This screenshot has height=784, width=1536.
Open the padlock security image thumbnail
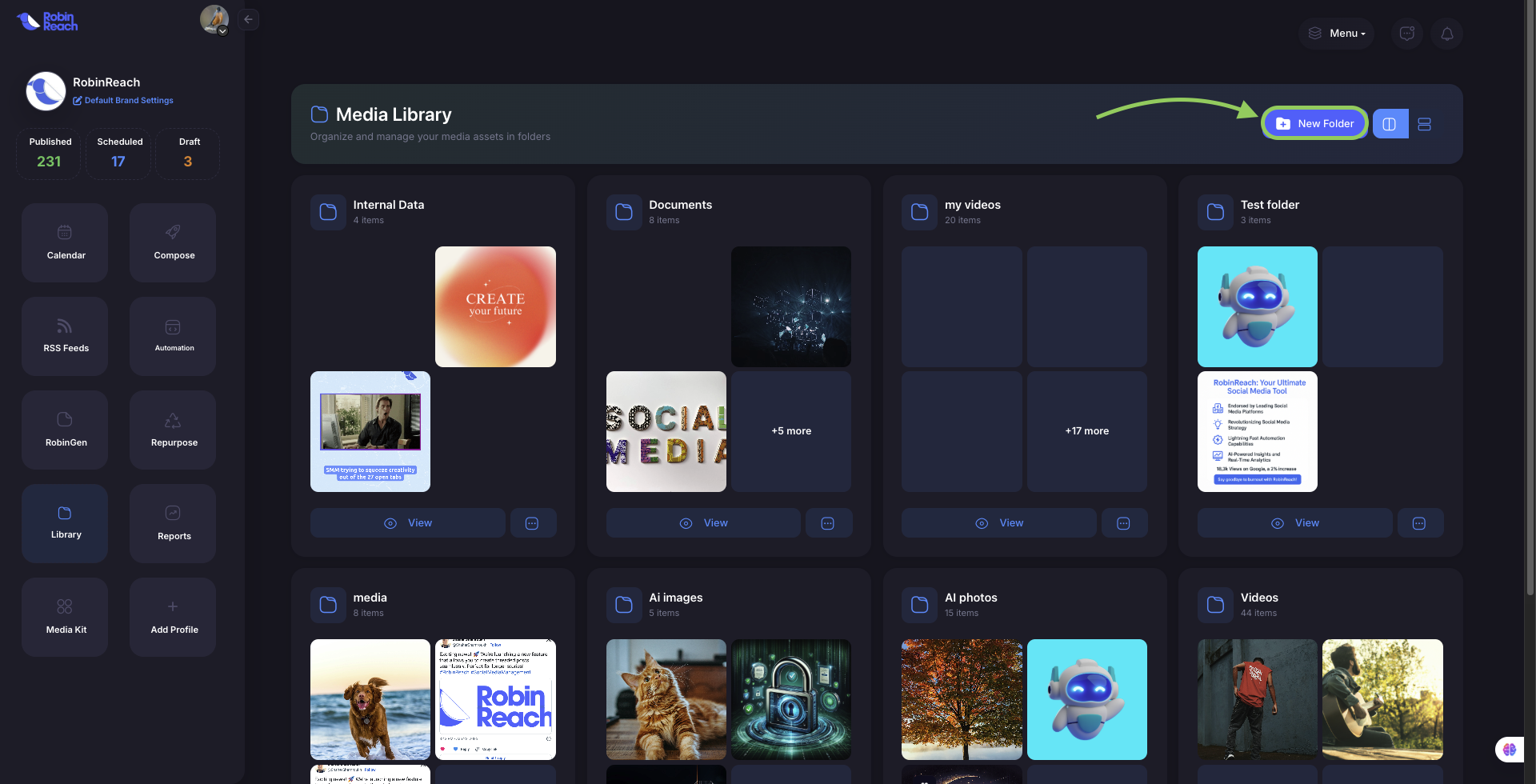point(791,699)
